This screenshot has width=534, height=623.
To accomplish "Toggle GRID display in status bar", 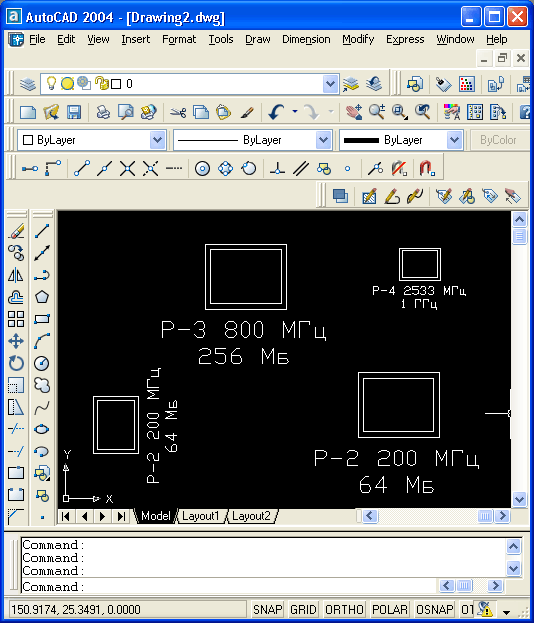I will tap(303, 609).
